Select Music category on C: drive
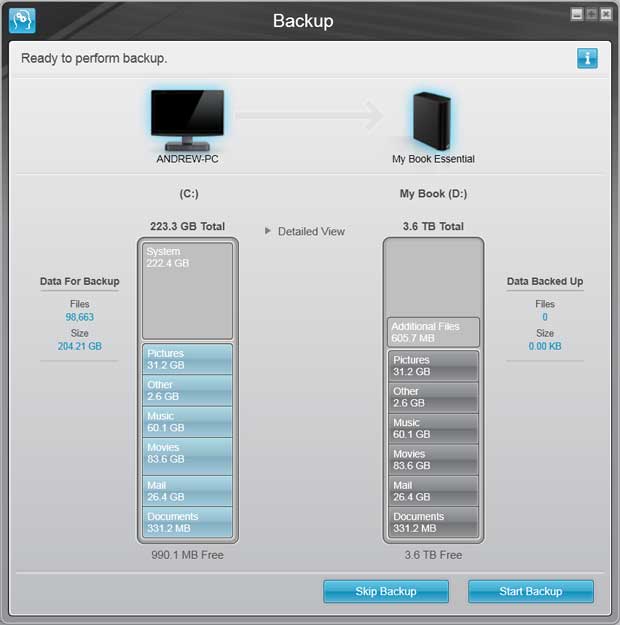 (187, 421)
